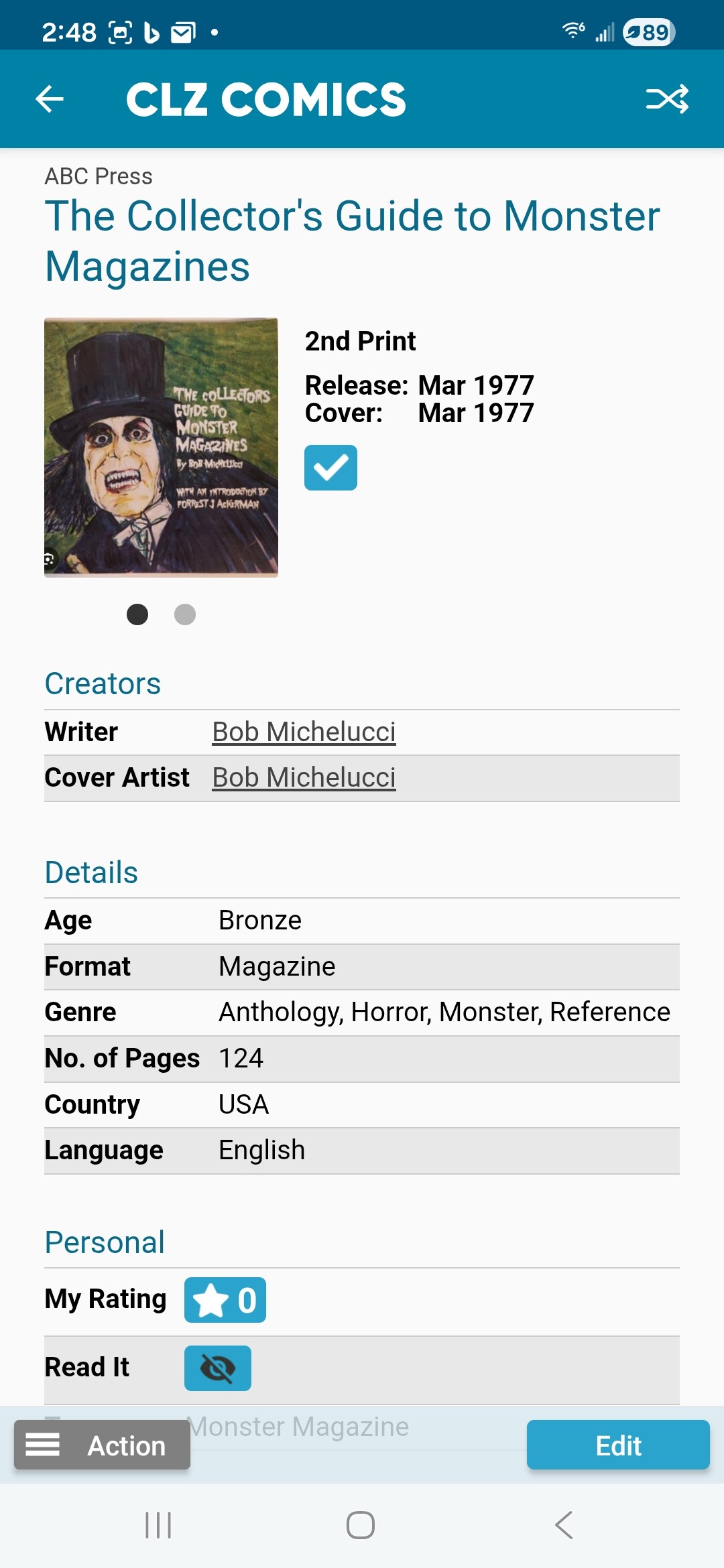Screen dimensions: 724x1568
Task: Open writer Bob Michelucci link
Action: [x=304, y=732]
